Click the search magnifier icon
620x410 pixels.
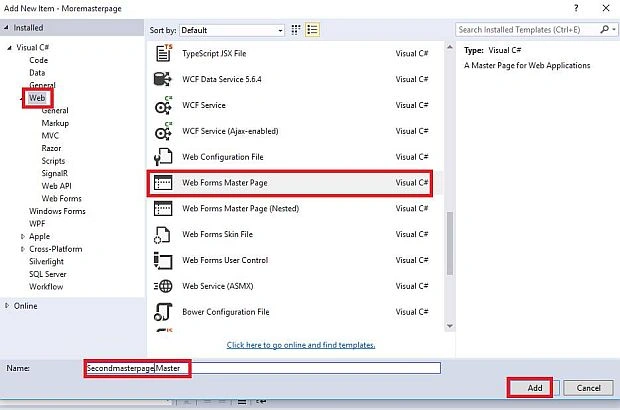pyautogui.click(x=604, y=30)
